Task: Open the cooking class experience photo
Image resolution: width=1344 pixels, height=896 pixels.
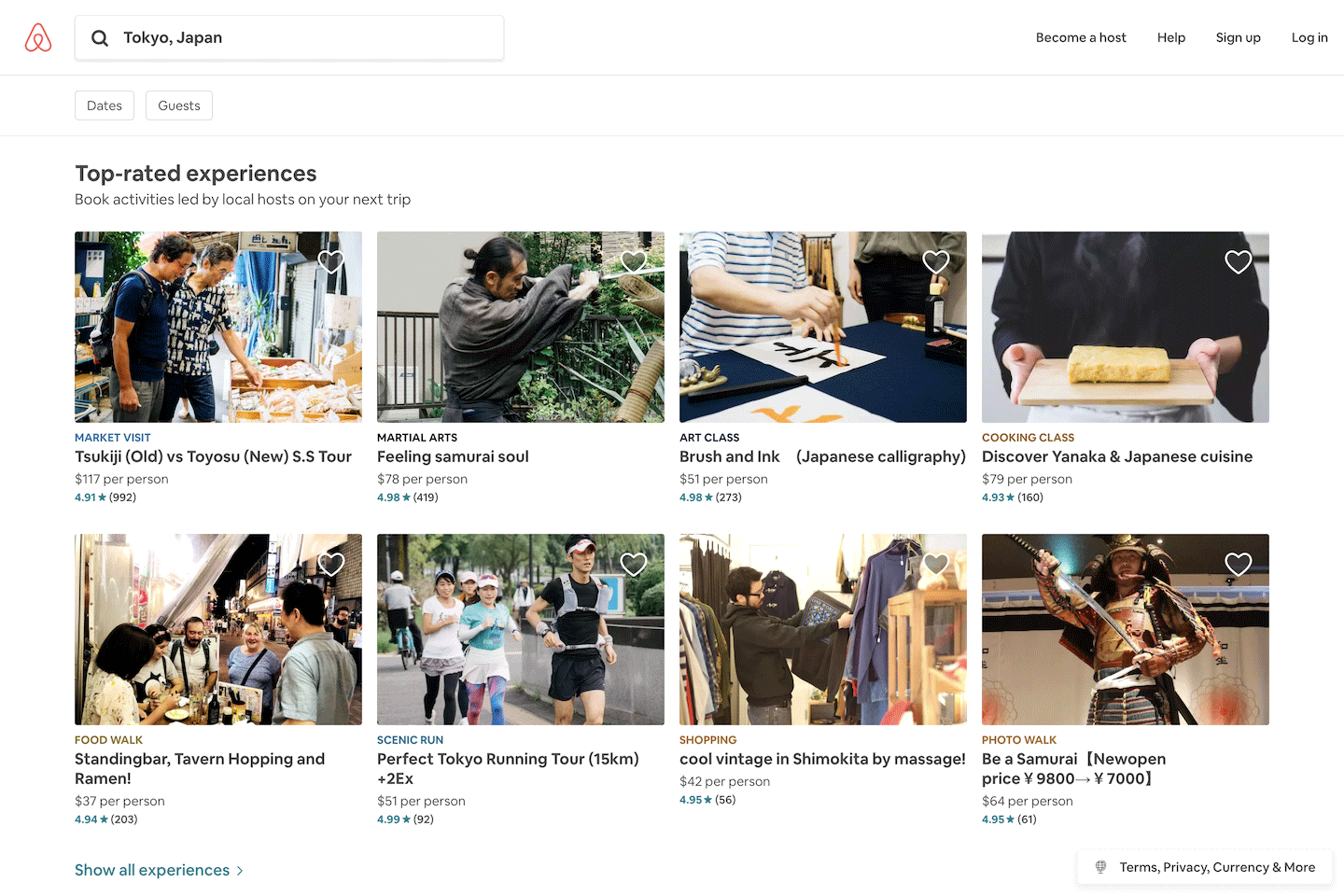Action: (1125, 327)
